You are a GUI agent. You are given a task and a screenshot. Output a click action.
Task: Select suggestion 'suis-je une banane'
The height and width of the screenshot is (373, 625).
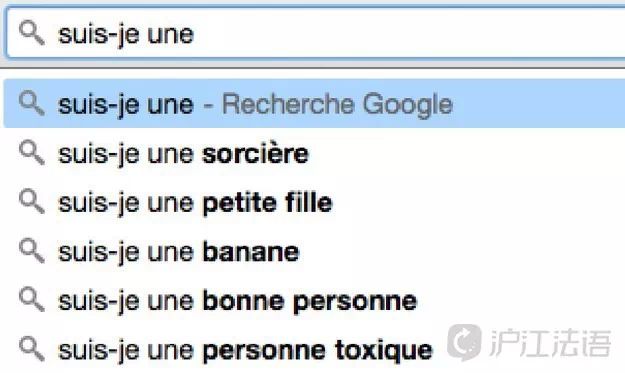pyautogui.click(x=314, y=251)
